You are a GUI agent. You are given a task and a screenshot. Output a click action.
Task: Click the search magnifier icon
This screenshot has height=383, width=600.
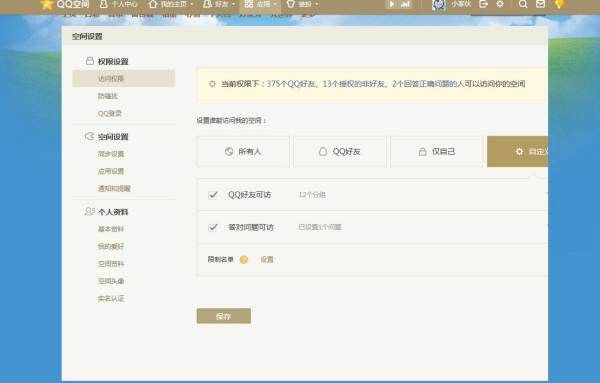tap(523, 4)
